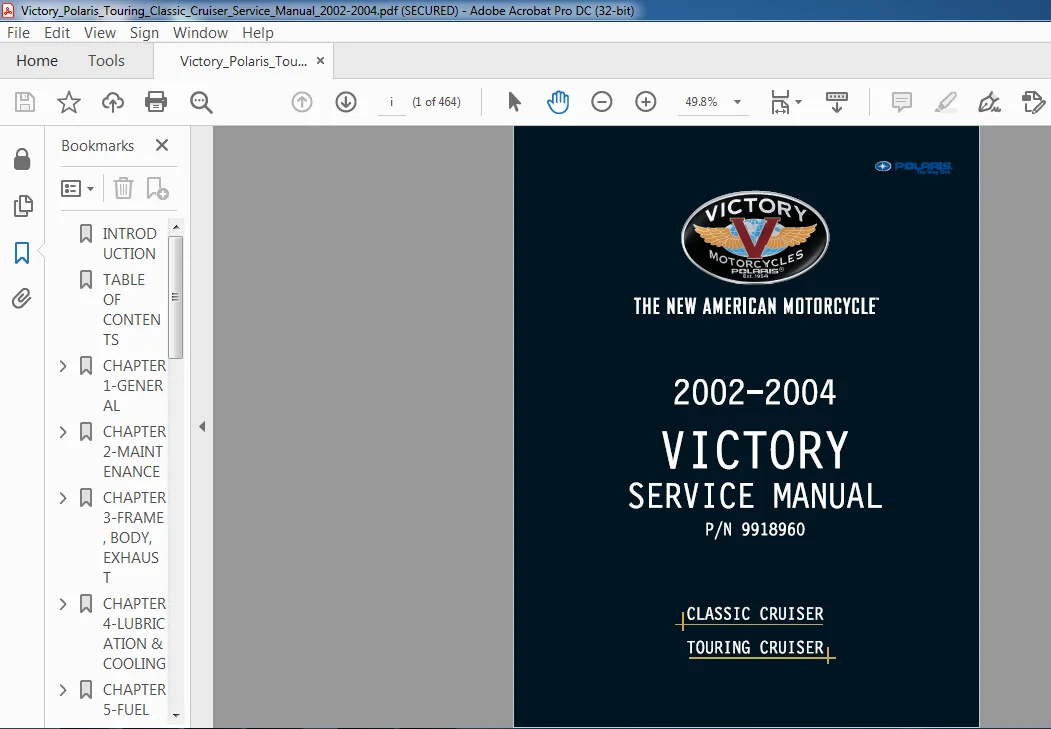
Task: Jump to CHAPTER 3-FRAME, BODY, EXHAUST bookmark
Action: 134,537
